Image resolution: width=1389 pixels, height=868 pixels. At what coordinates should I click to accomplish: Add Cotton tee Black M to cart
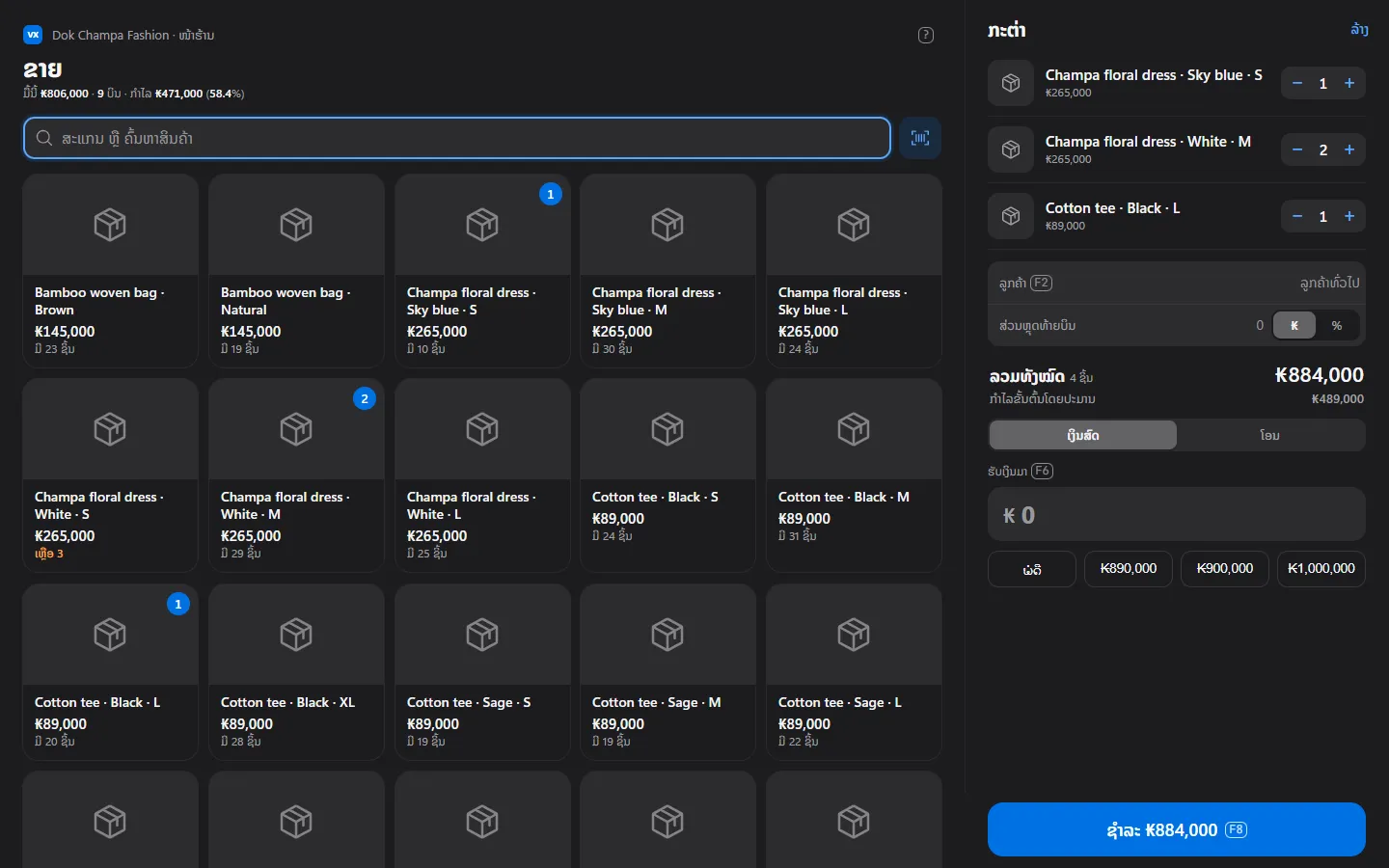(x=854, y=475)
